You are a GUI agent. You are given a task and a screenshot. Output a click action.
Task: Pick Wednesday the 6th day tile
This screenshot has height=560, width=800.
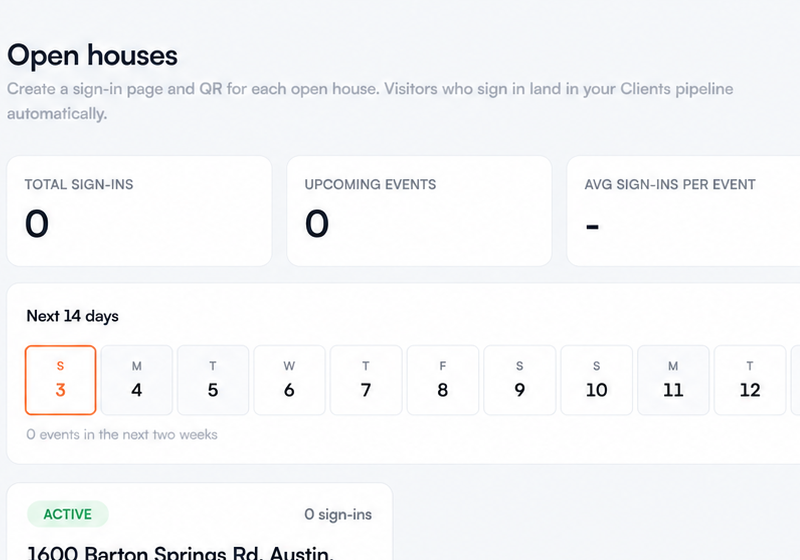289,380
